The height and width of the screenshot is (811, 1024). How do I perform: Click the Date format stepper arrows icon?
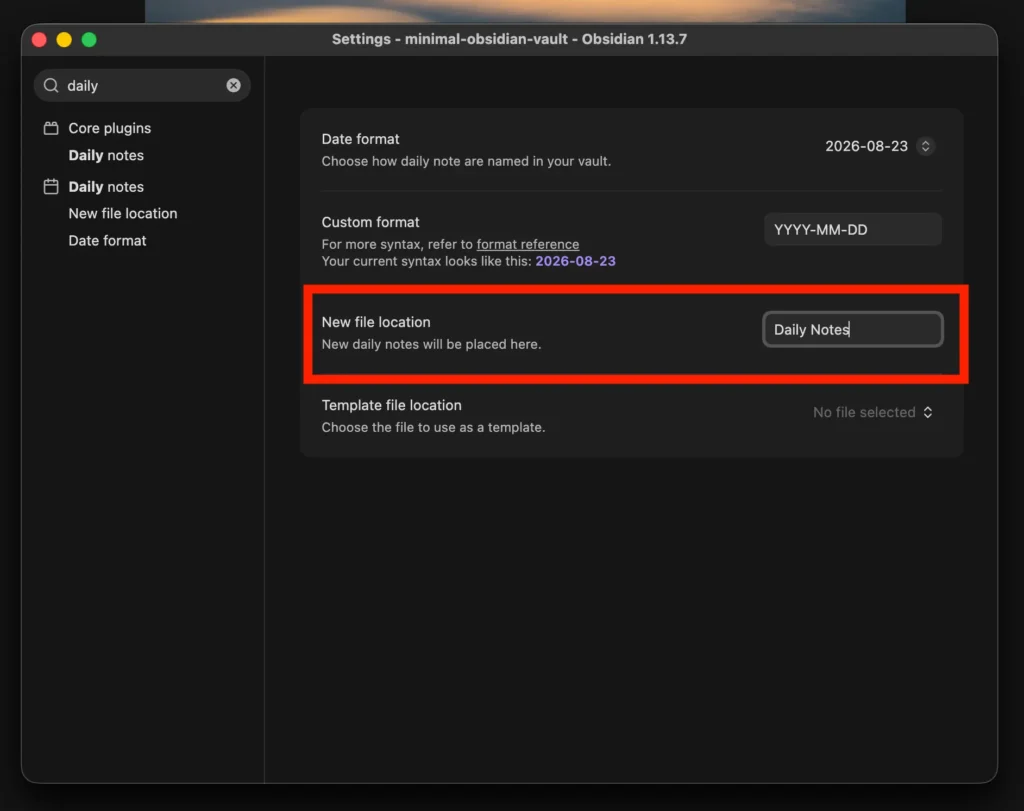pyautogui.click(x=925, y=146)
